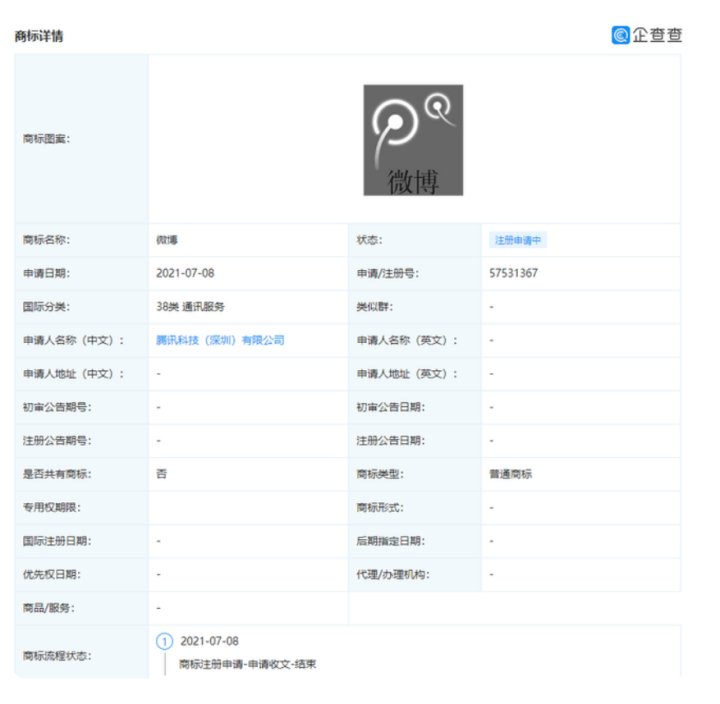
Task: Click the 专用权期限 label
Action: [x=52, y=507]
